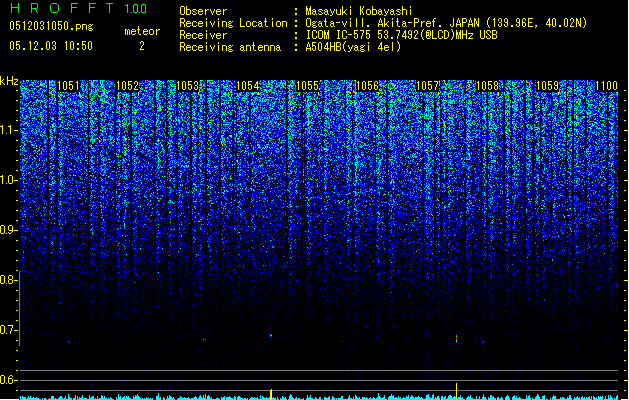Screen dimensions: 629x400
Task: Click observer name Masayuki Kobayashi
Action: click(359, 11)
